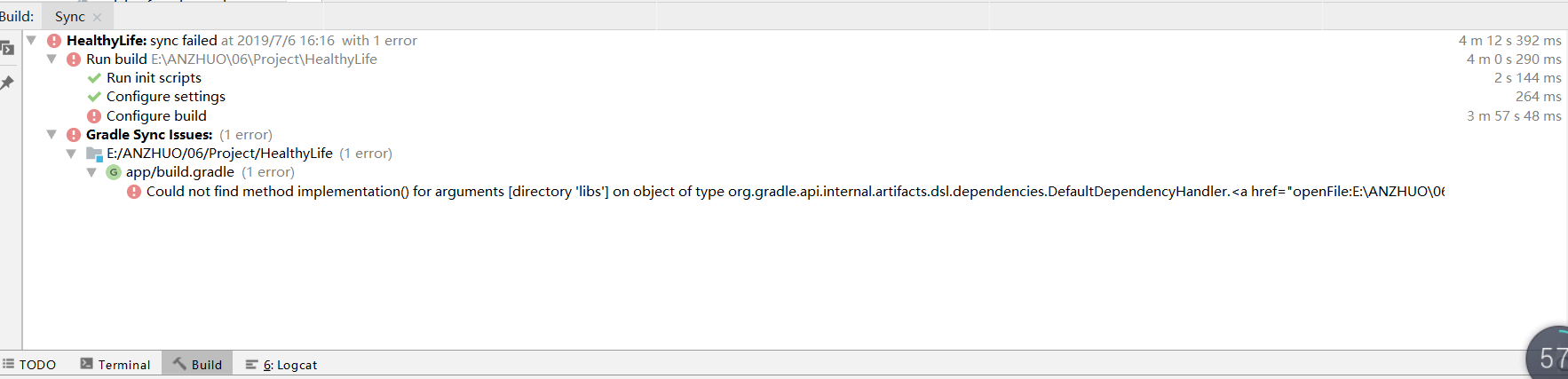Open the TODO tool window

coord(29,364)
